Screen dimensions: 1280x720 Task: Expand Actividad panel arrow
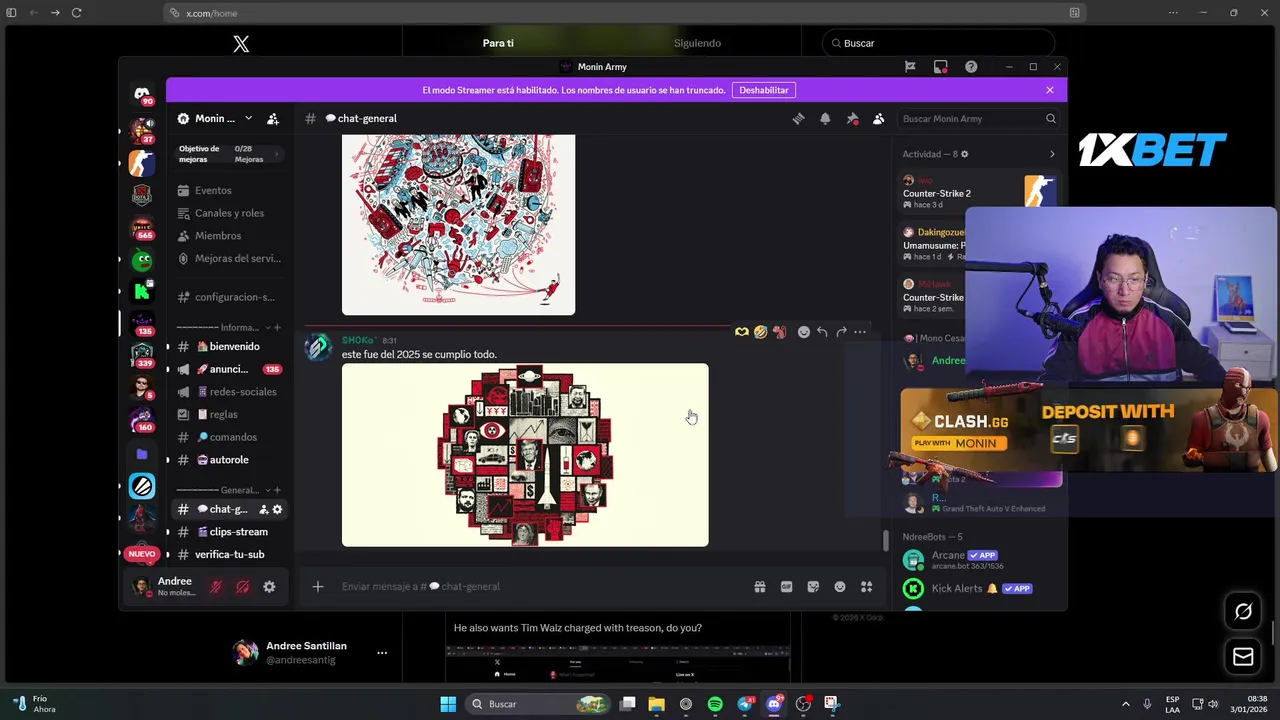1051,154
